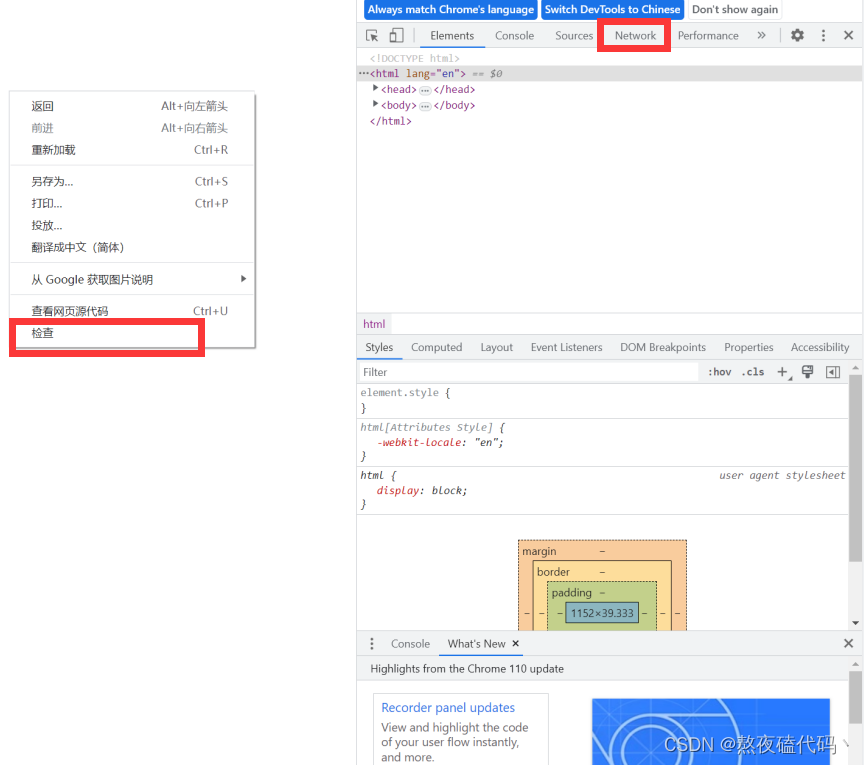The width and height of the screenshot is (864, 765).
Task: Open drawer three-dot menu beside Console
Action: pos(372,644)
